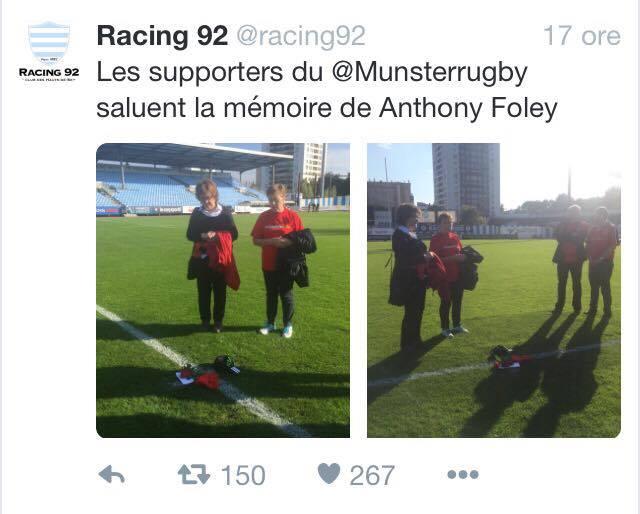Click the tower block in right photo
The height and width of the screenshot is (514, 640).
(x=466, y=178)
